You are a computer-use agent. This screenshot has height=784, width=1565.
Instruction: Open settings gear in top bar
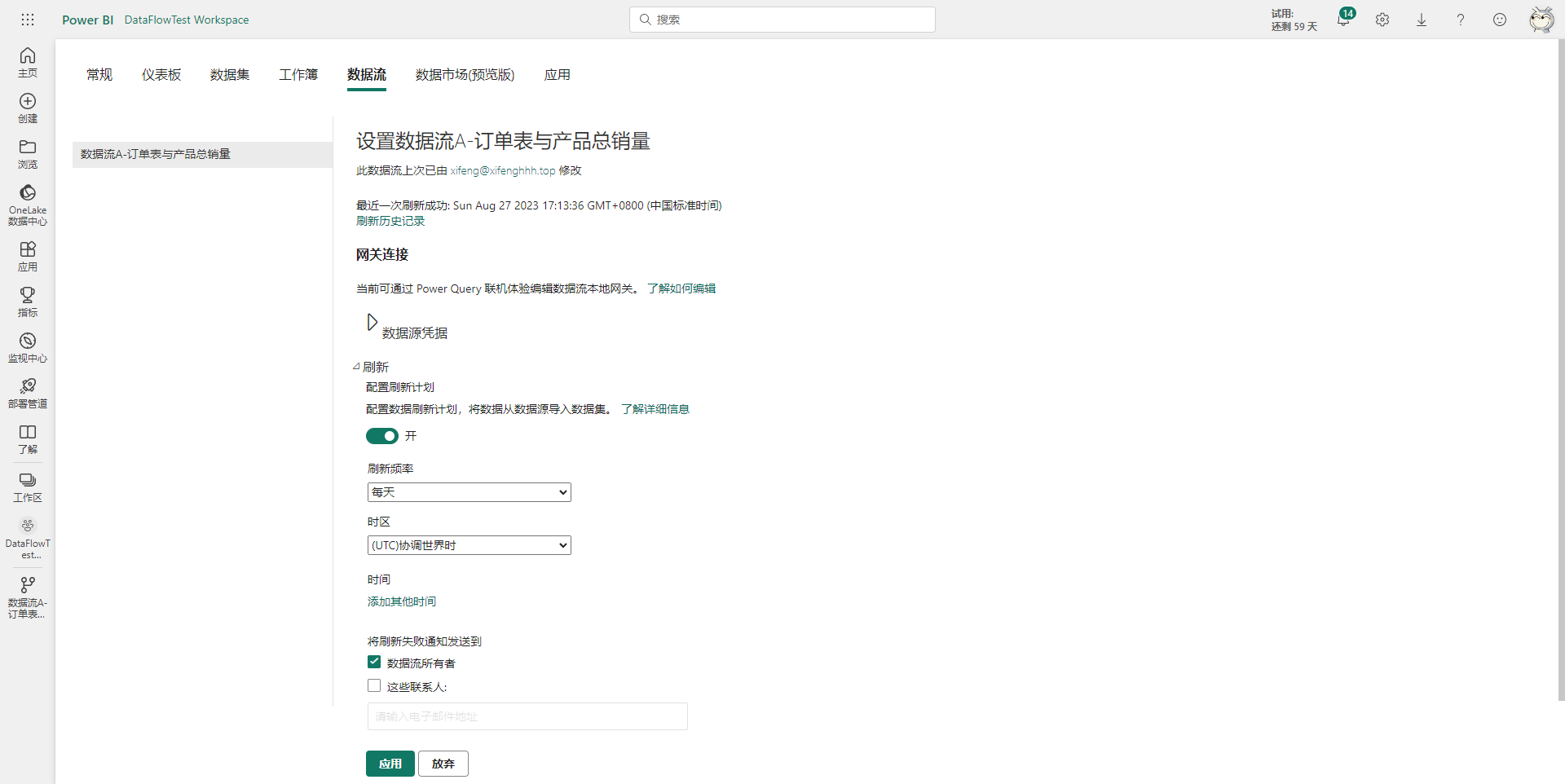(x=1382, y=20)
